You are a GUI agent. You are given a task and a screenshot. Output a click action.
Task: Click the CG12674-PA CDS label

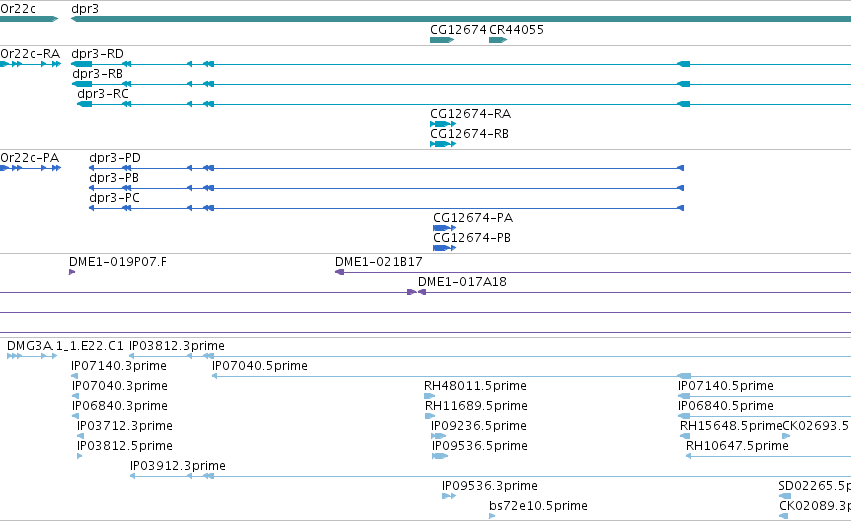(x=473, y=218)
